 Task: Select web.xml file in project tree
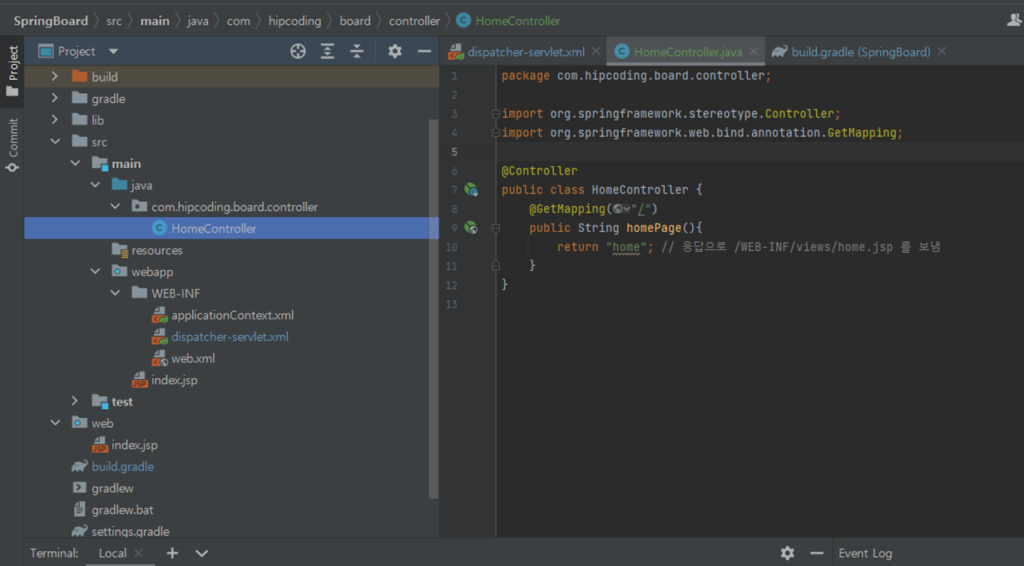coord(192,358)
